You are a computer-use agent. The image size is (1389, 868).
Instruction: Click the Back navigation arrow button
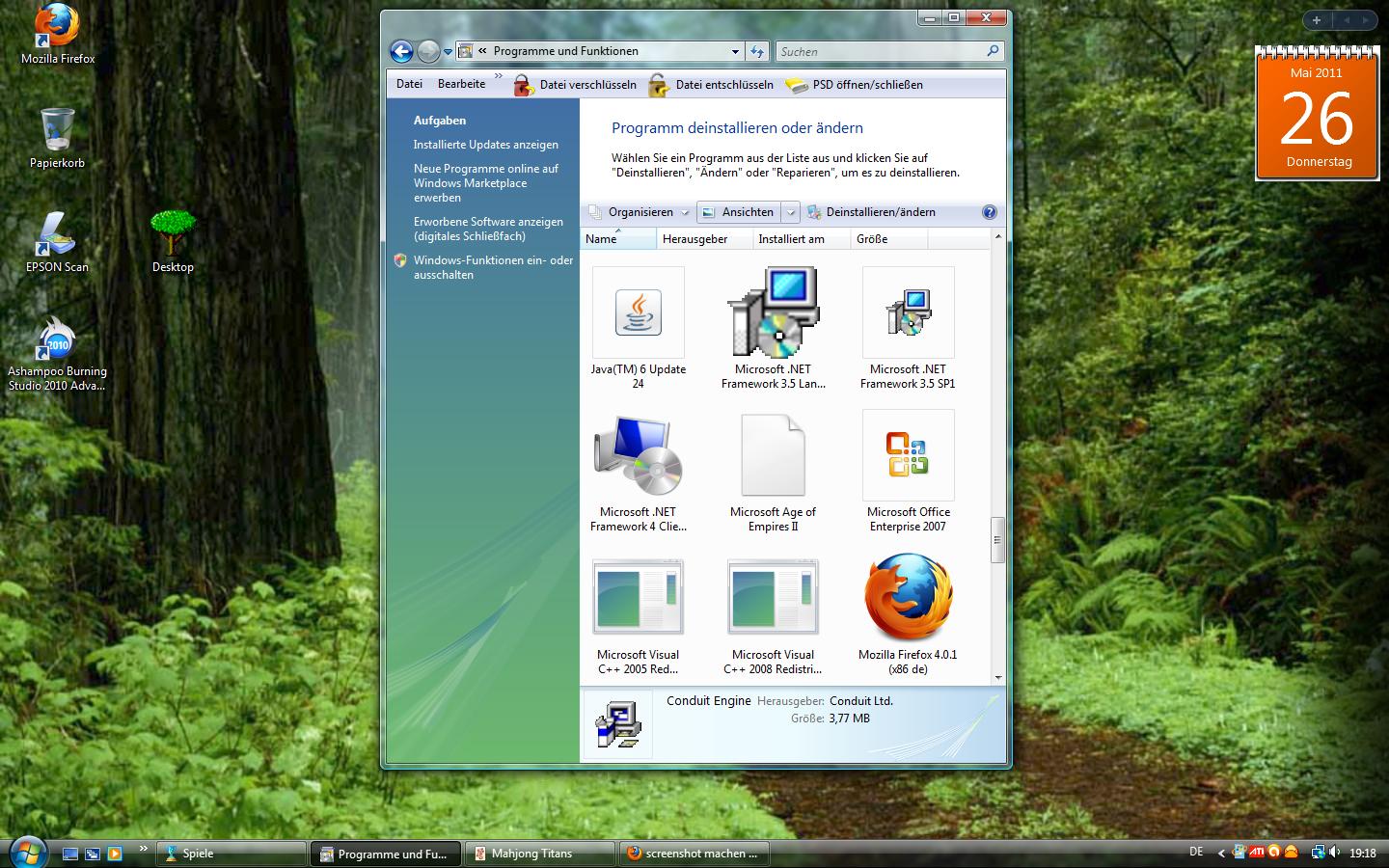coord(401,51)
